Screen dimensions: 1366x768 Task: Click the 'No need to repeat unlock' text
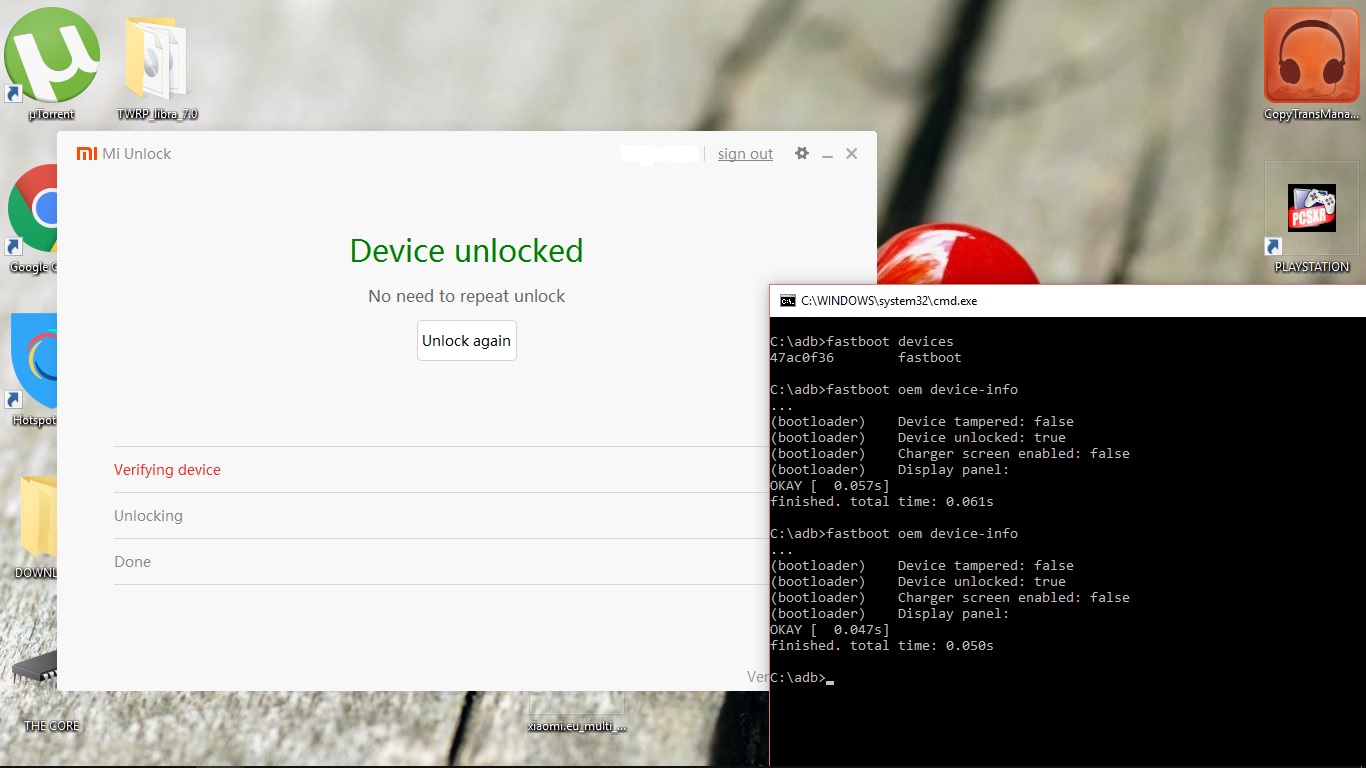click(466, 296)
